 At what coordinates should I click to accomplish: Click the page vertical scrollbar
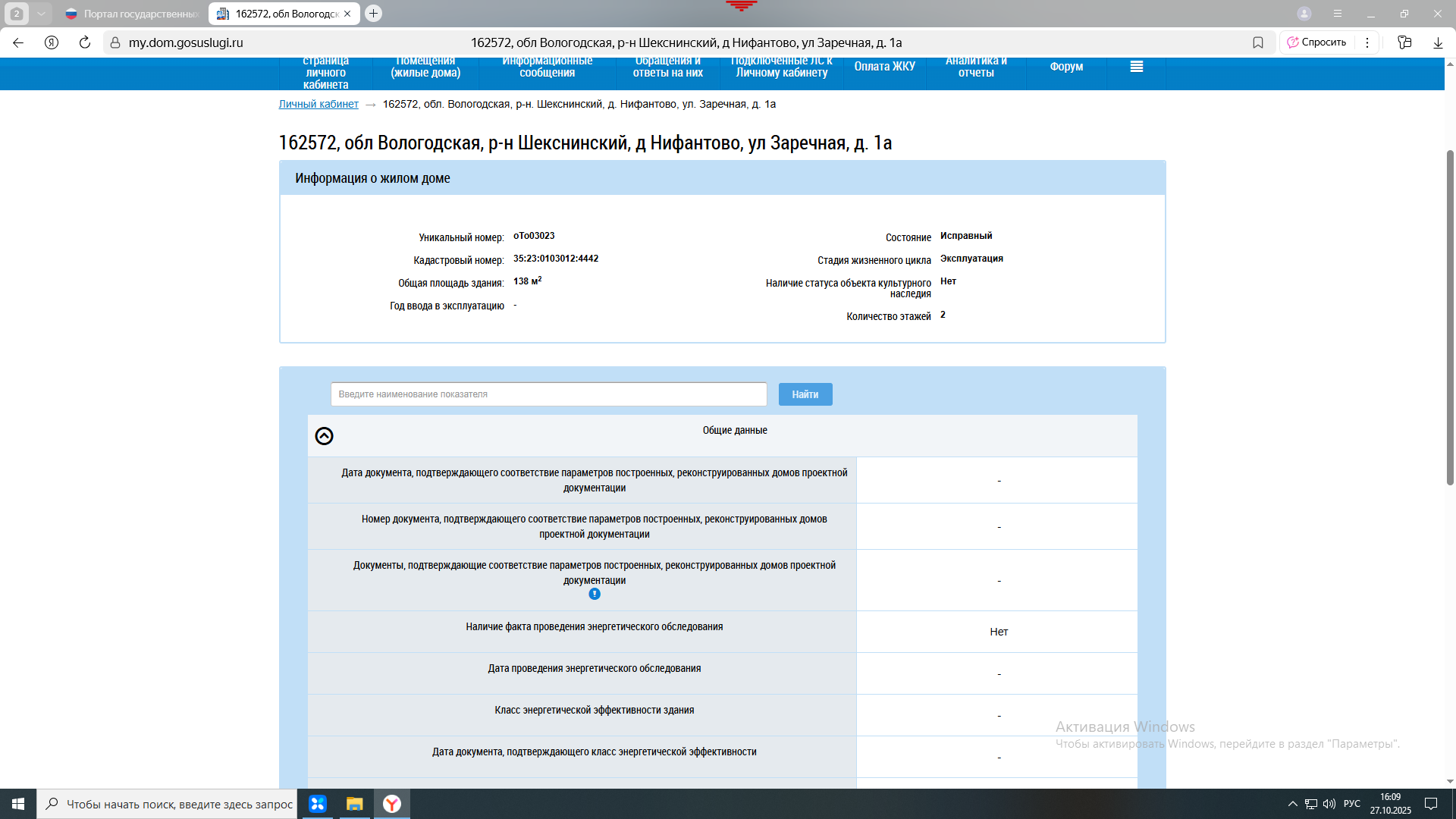coord(1450,318)
